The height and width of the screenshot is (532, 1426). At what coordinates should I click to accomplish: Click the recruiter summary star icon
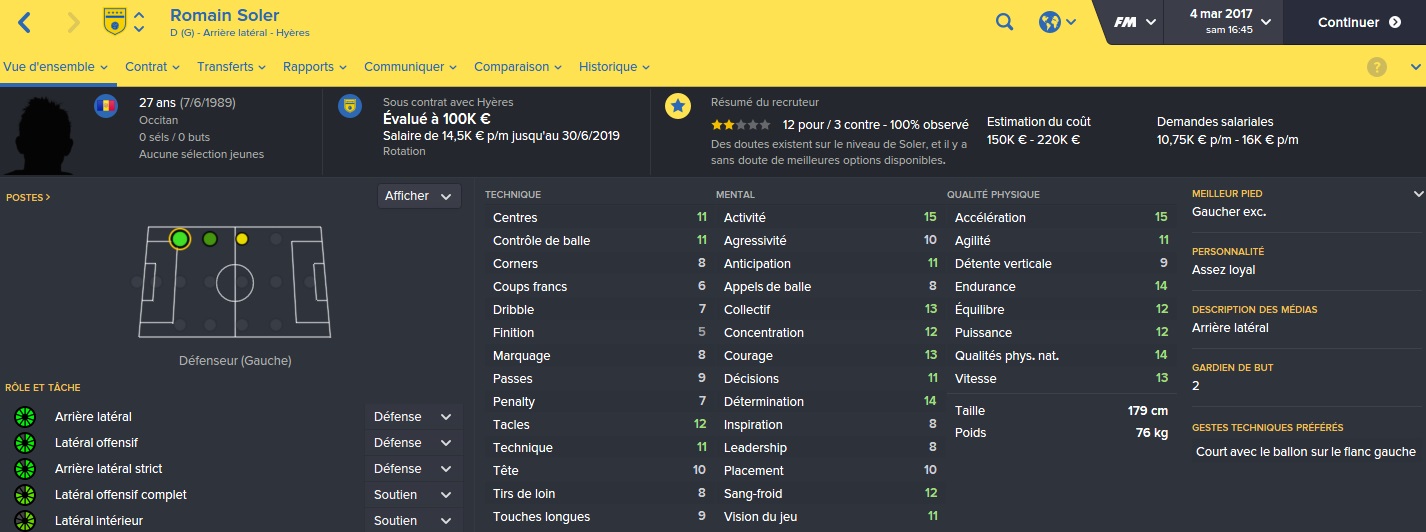pos(678,105)
